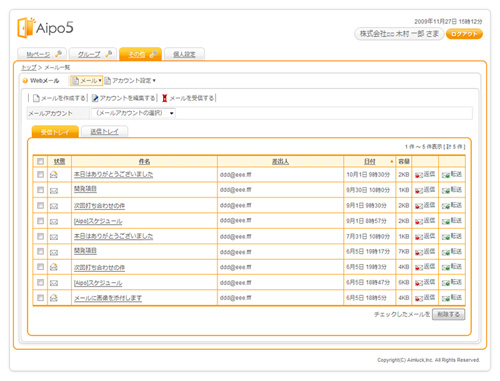Reply icon for the 6月5日 18時5分 mail
Image resolution: width=500 pixels, height=381 pixels.
[419, 298]
